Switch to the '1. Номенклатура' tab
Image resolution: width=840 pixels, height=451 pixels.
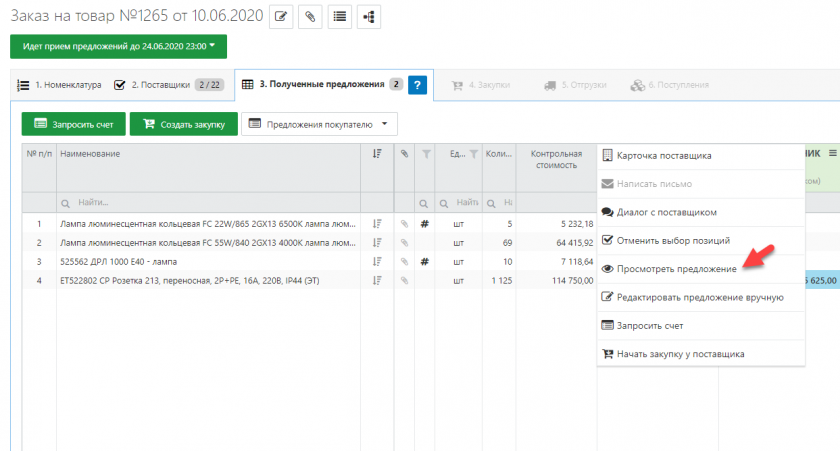pos(60,85)
